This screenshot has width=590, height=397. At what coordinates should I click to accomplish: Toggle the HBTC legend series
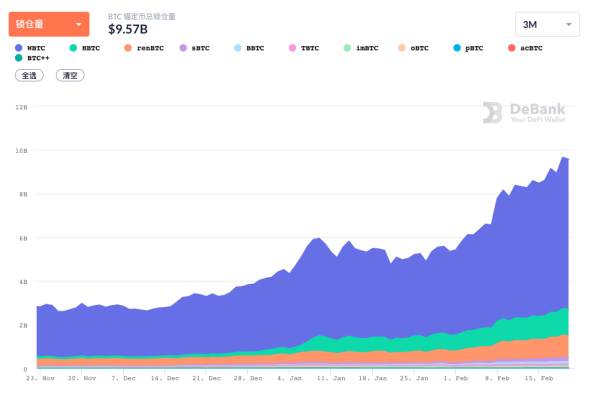[x=85, y=48]
